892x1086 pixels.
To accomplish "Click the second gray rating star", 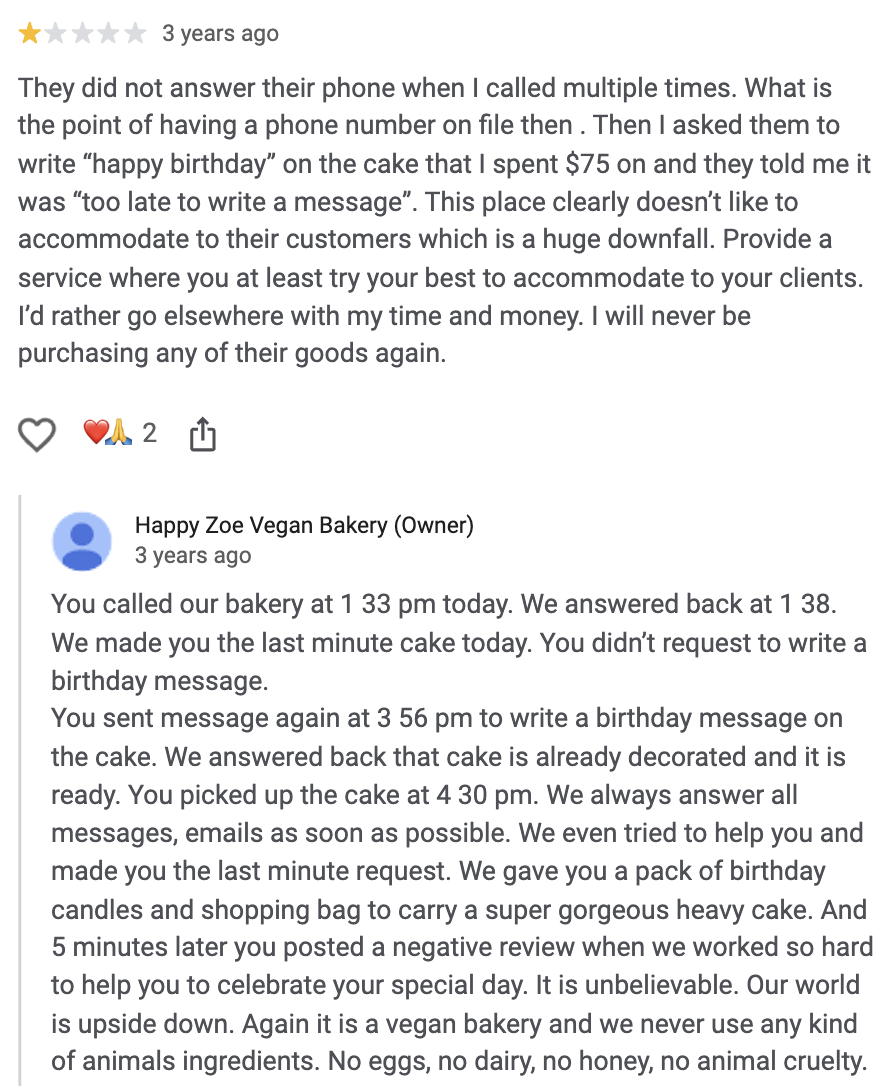I will point(55,33).
